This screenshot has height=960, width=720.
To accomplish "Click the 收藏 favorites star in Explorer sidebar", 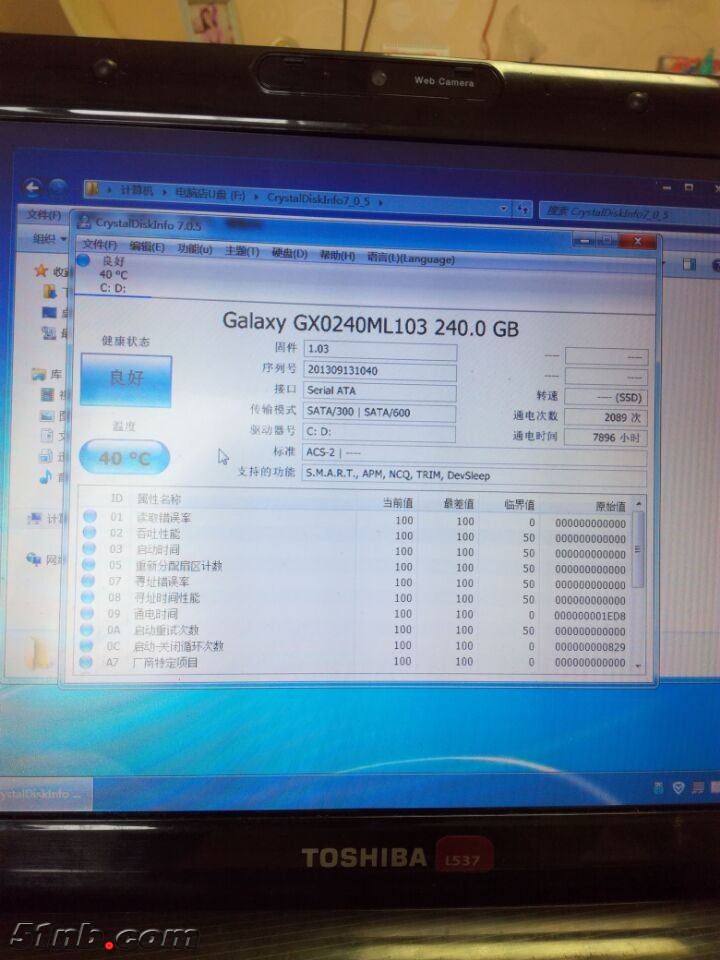I will [x=41, y=270].
